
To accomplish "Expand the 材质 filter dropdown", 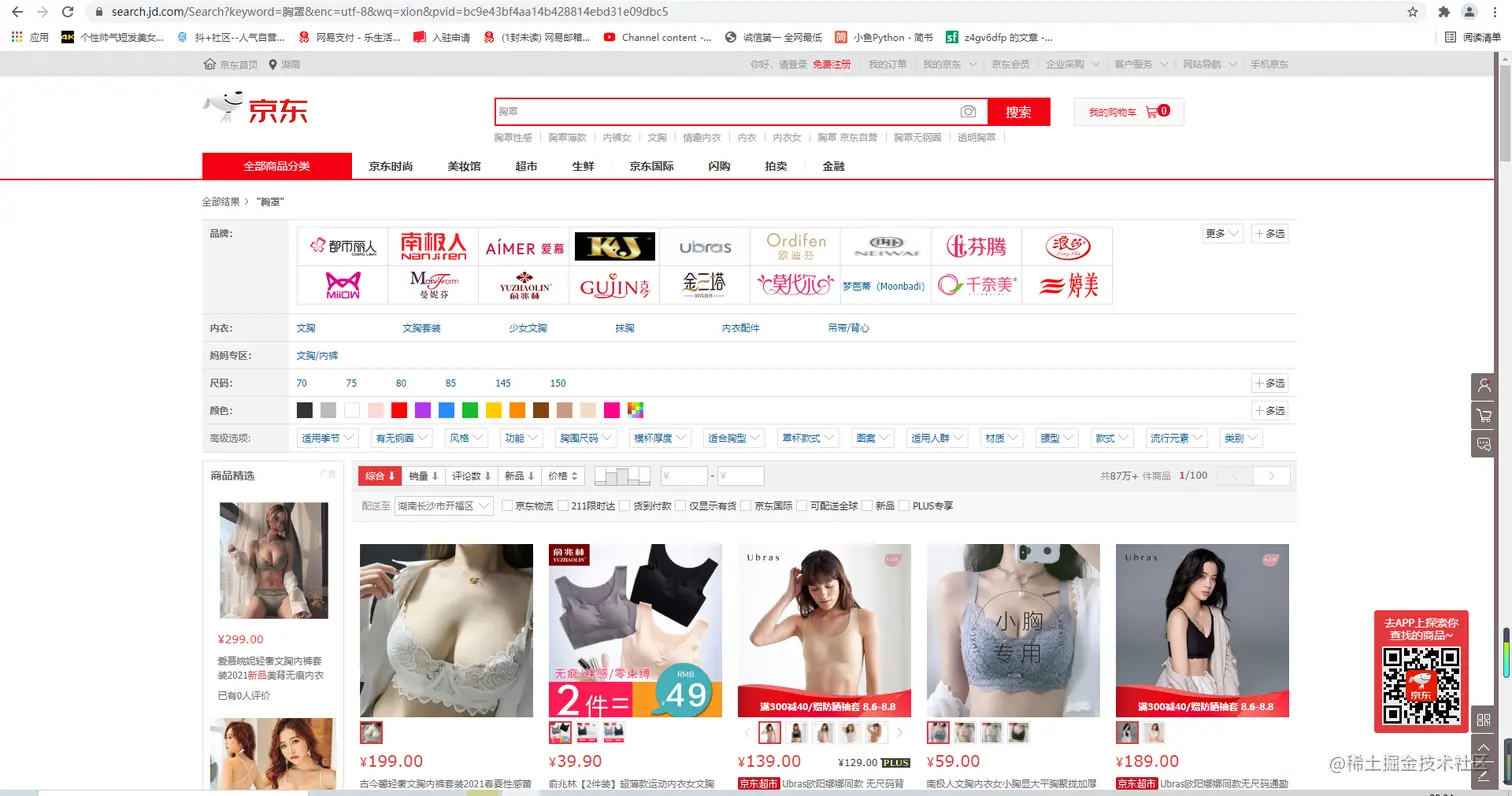I will pos(1002,438).
